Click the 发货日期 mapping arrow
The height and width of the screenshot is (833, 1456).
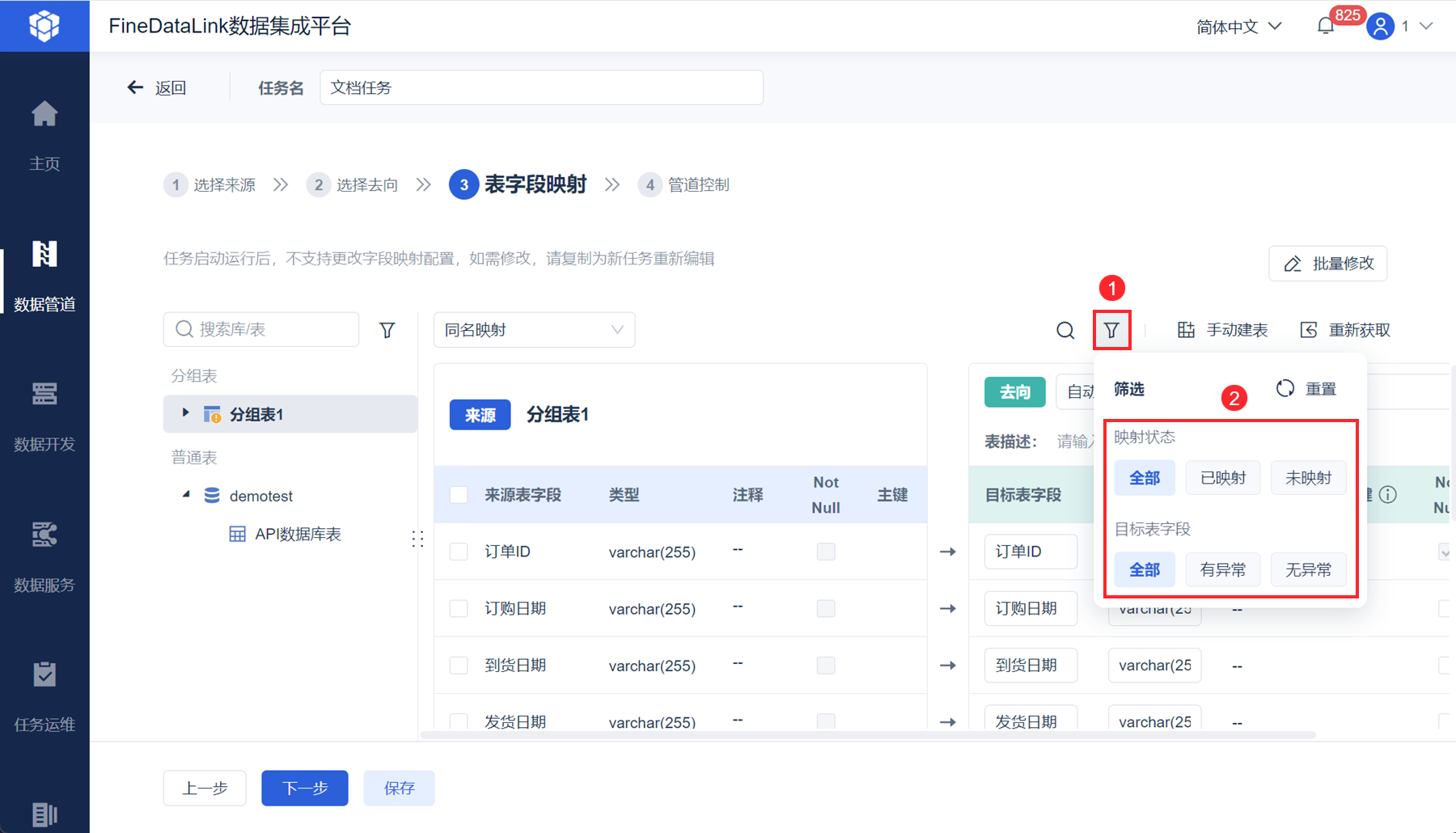[x=948, y=721]
